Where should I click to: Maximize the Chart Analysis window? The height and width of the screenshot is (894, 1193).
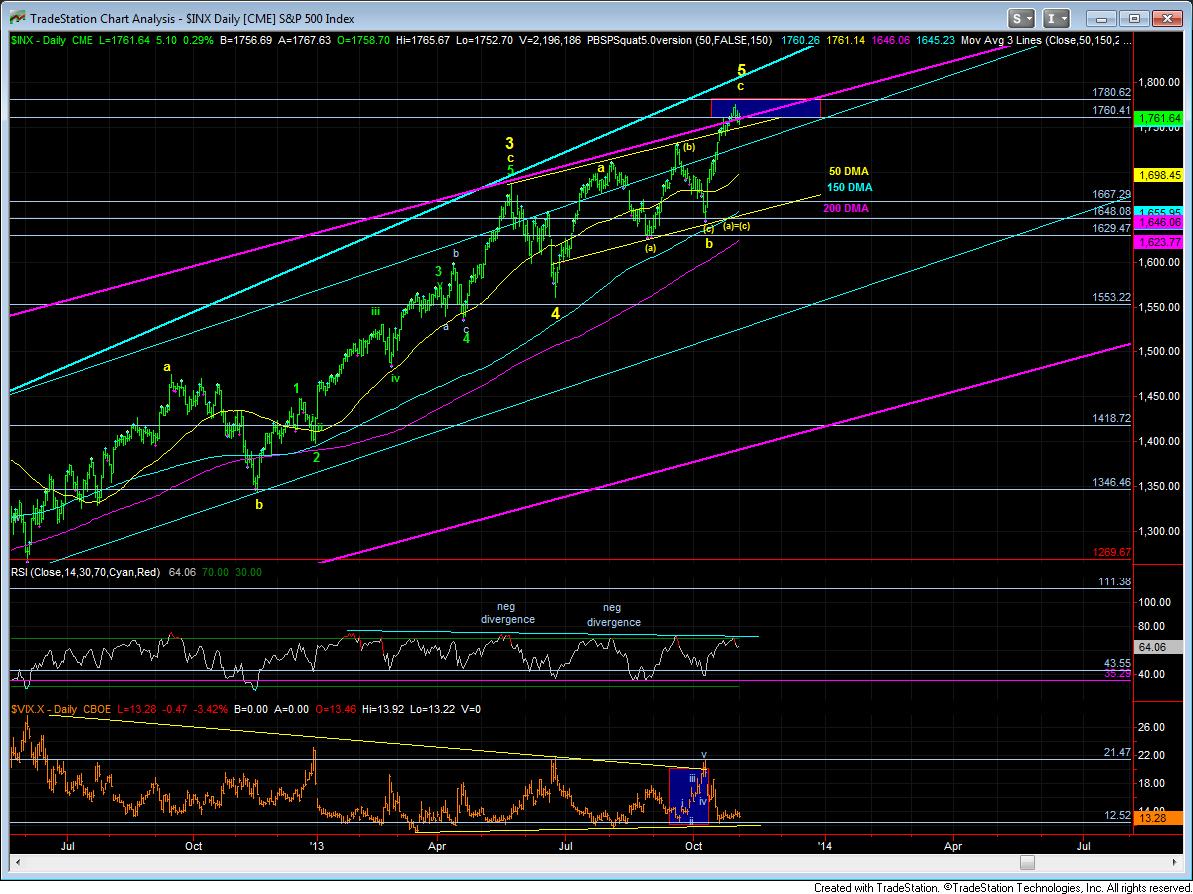(x=1134, y=18)
